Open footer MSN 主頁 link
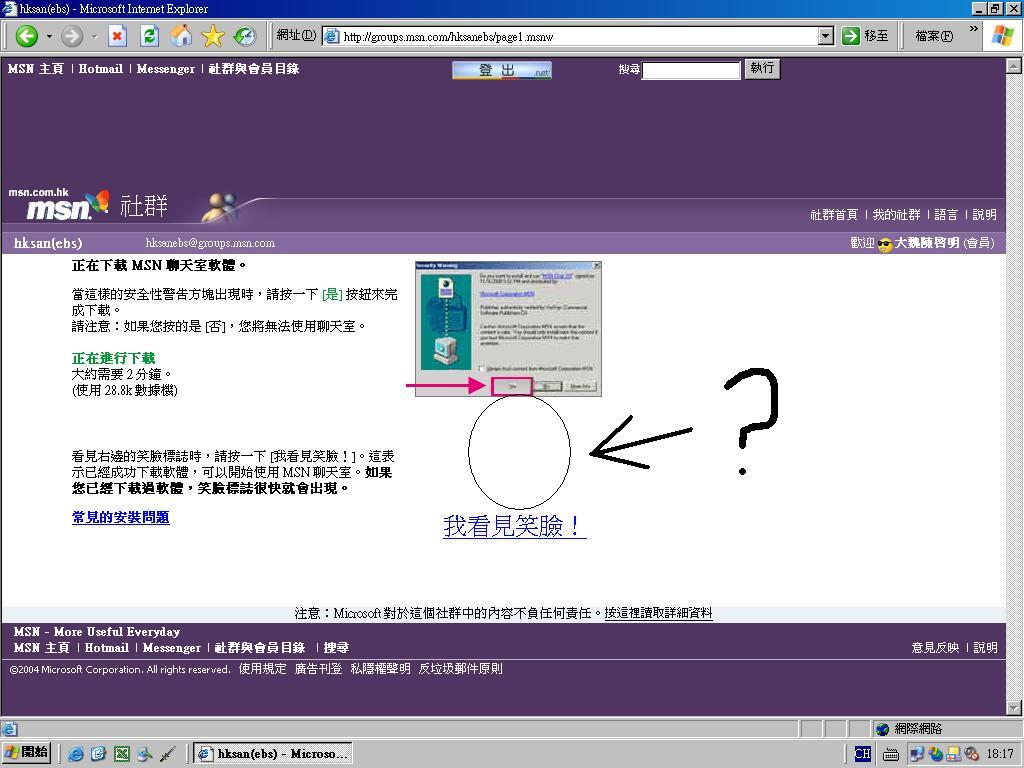 (x=42, y=647)
